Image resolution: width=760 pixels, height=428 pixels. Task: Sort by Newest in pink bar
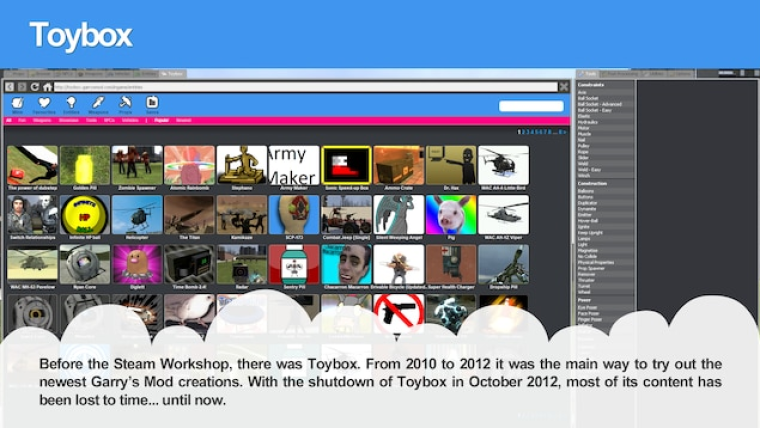pos(183,120)
